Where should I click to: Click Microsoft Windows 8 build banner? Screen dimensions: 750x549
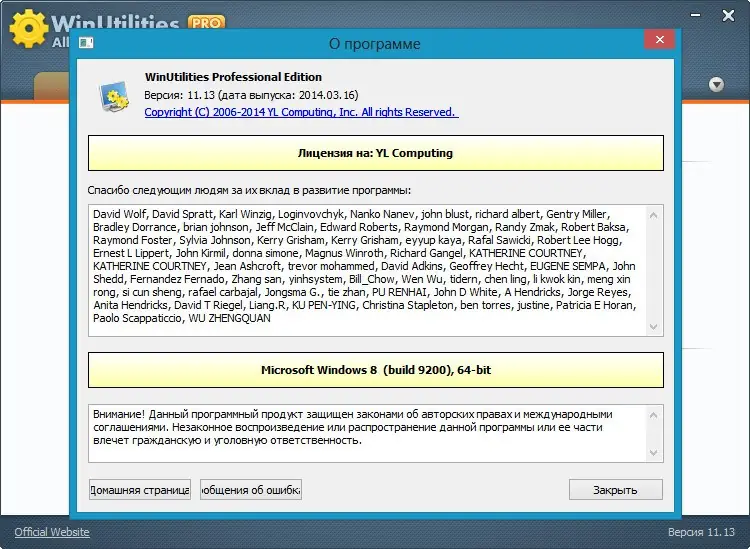(375, 370)
